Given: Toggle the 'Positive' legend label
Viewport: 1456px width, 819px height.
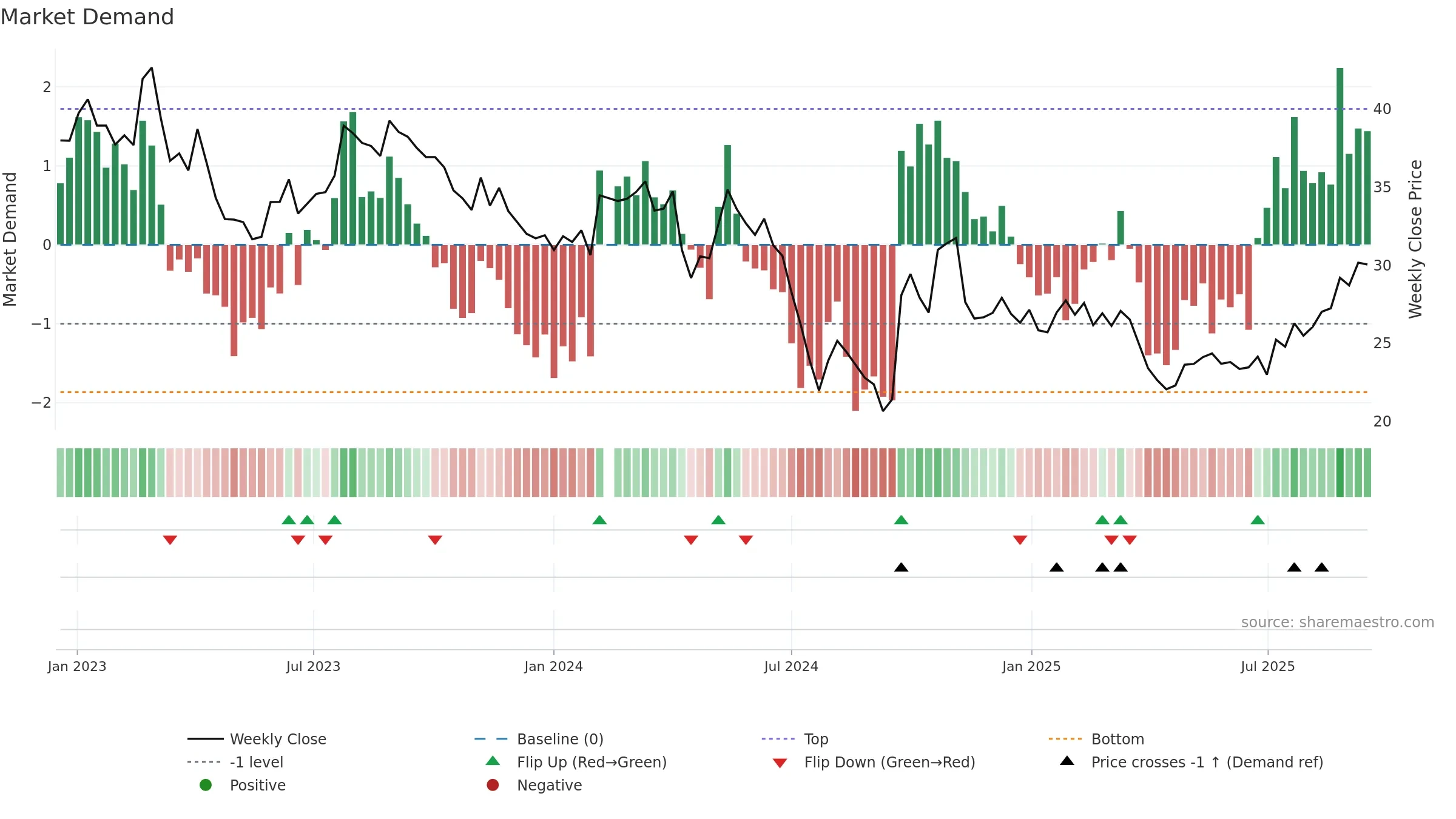Looking at the screenshot, I should (x=257, y=785).
